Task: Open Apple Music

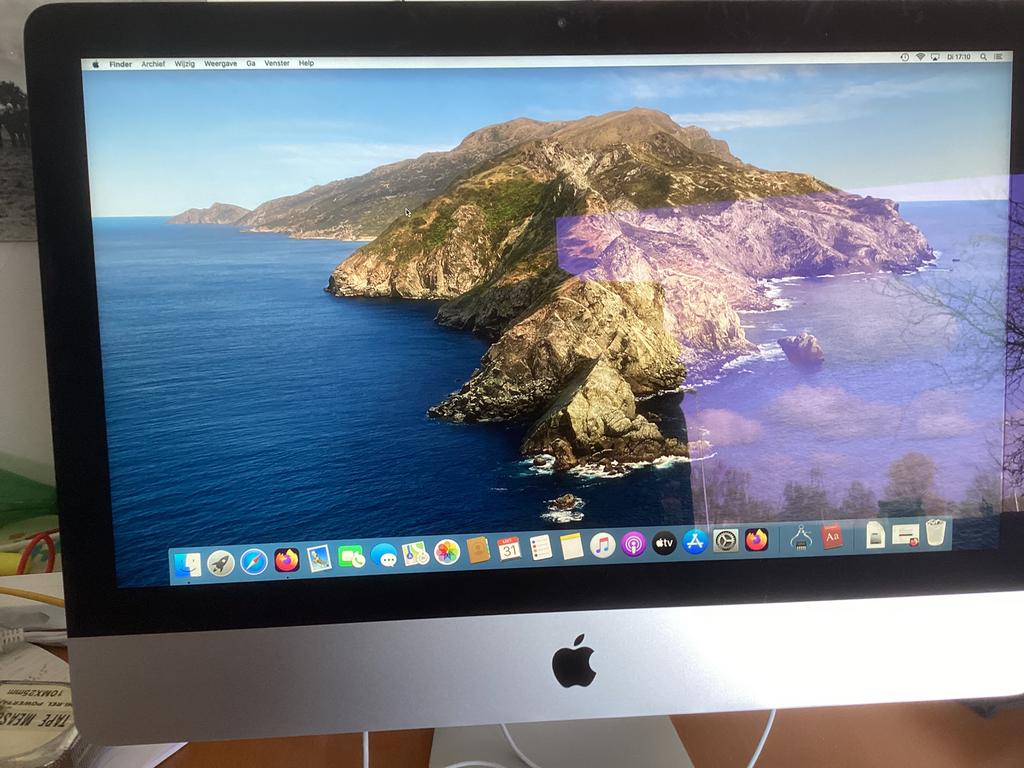Action: pyautogui.click(x=601, y=546)
